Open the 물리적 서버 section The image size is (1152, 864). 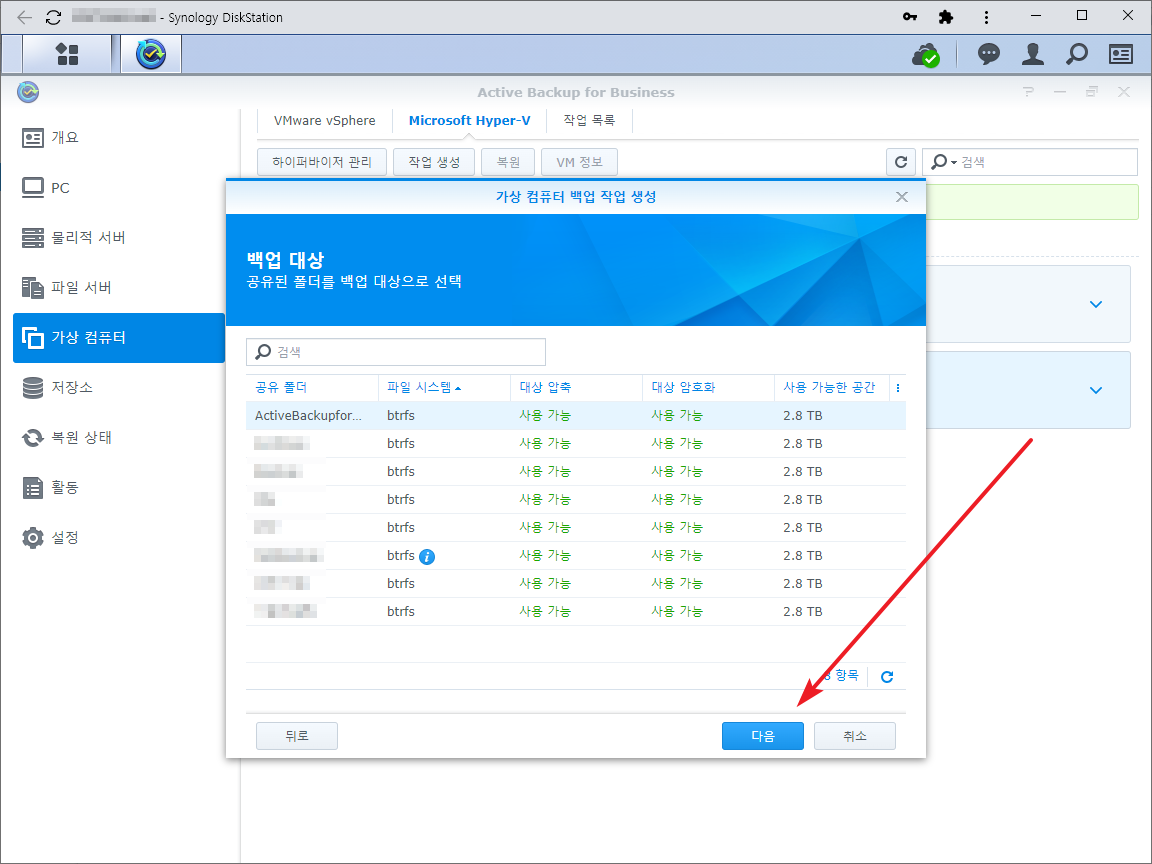click(x=119, y=237)
